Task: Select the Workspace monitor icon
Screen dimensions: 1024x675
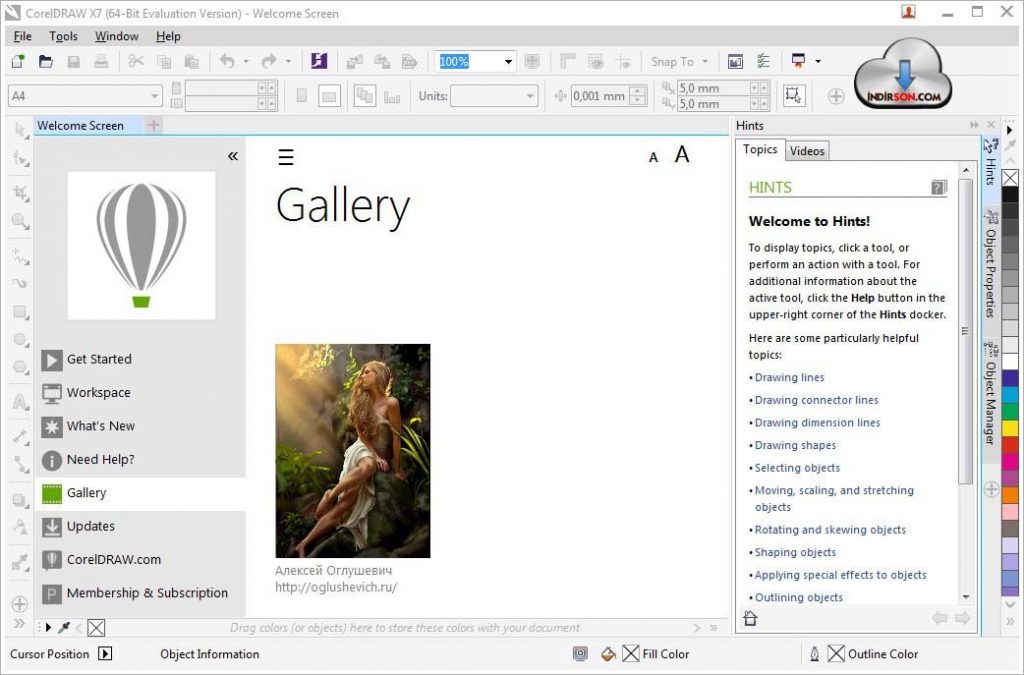Action: tap(52, 393)
